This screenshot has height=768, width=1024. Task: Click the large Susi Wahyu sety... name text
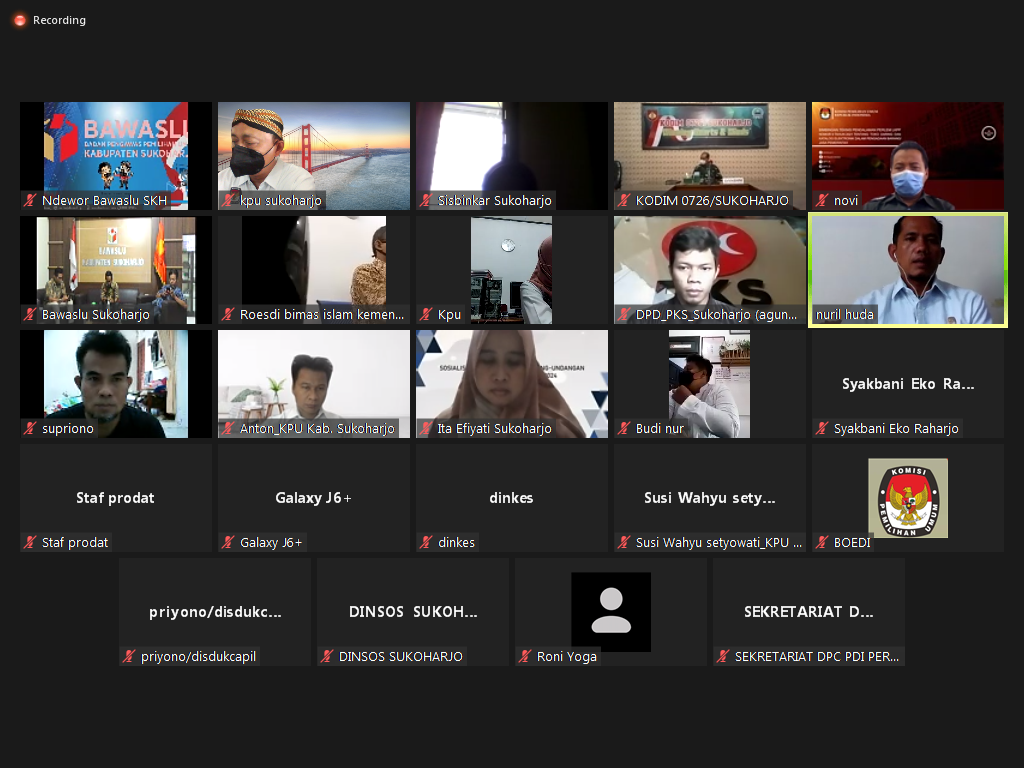[710, 498]
